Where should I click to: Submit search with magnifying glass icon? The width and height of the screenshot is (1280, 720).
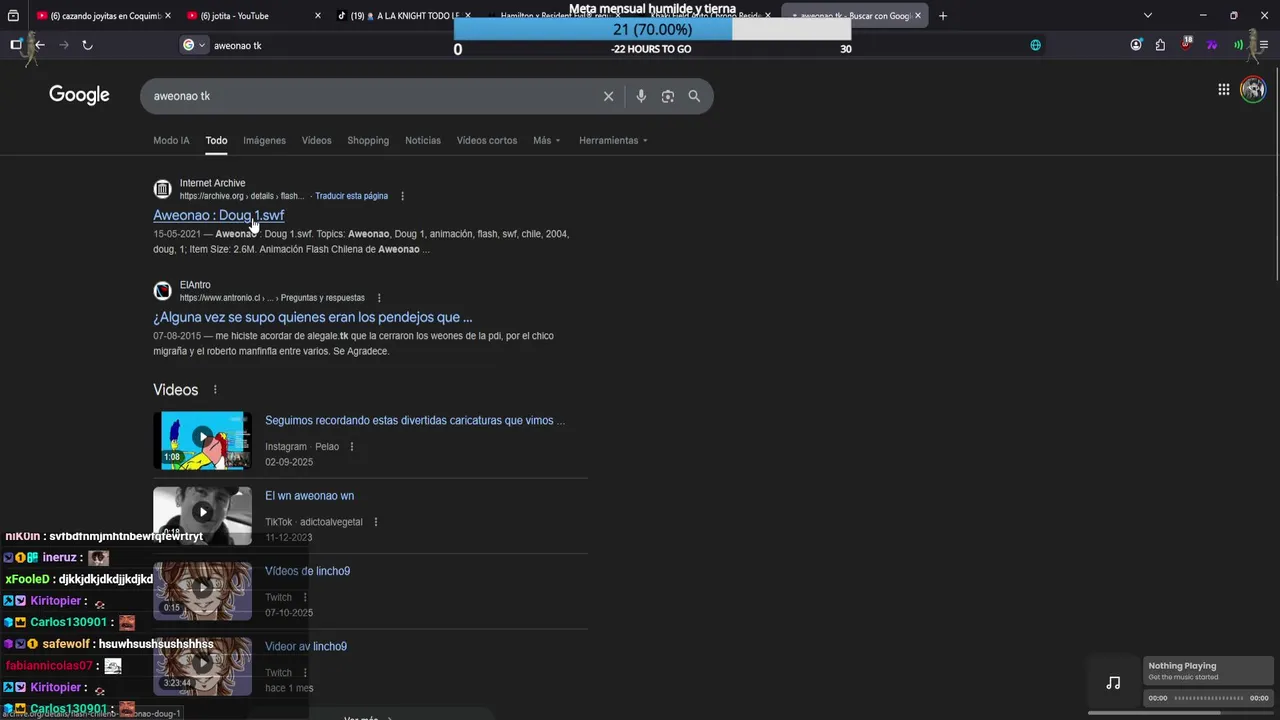point(694,96)
